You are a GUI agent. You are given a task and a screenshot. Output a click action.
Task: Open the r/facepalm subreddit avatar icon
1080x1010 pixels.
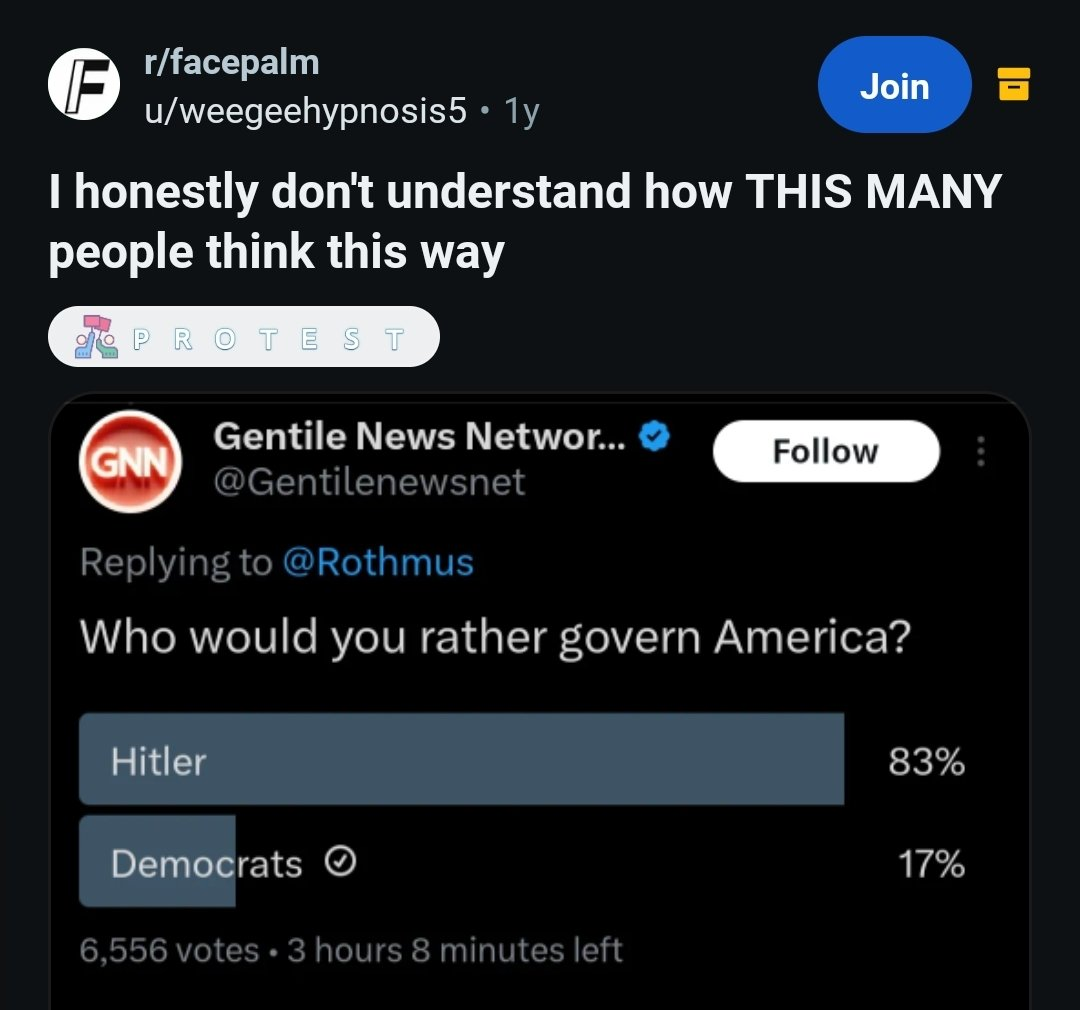coord(84,84)
